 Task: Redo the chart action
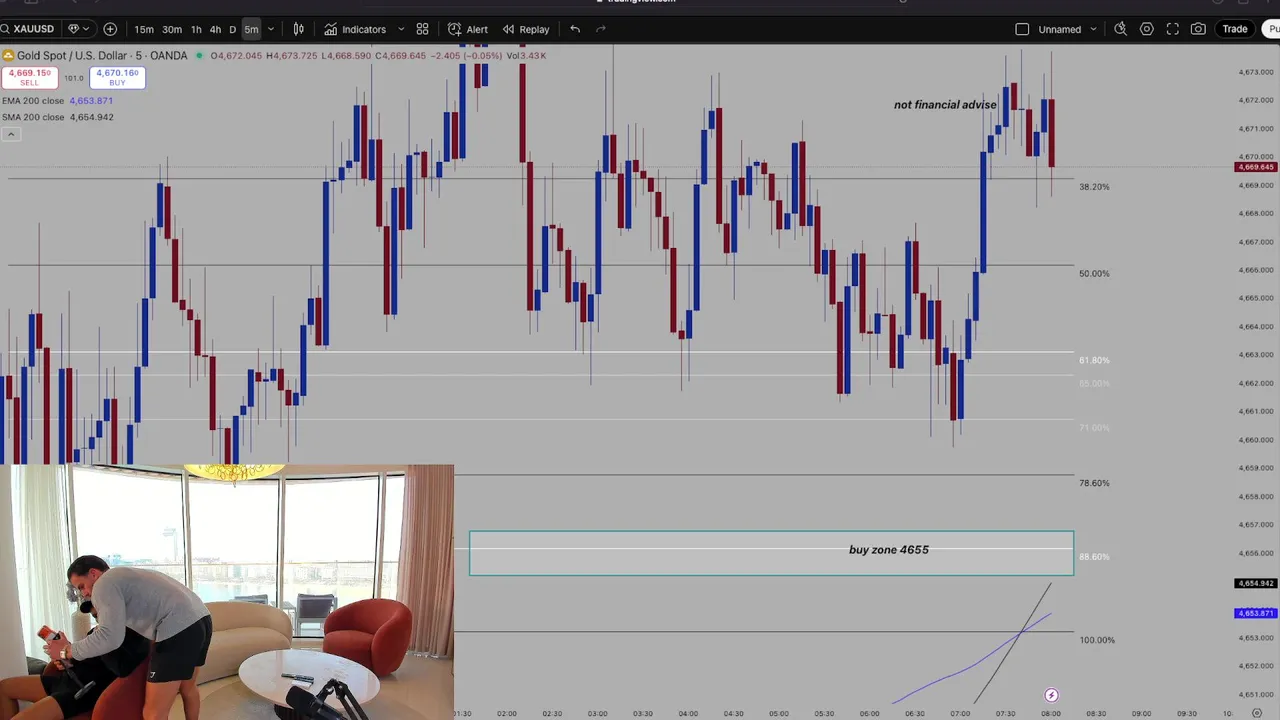click(x=601, y=29)
